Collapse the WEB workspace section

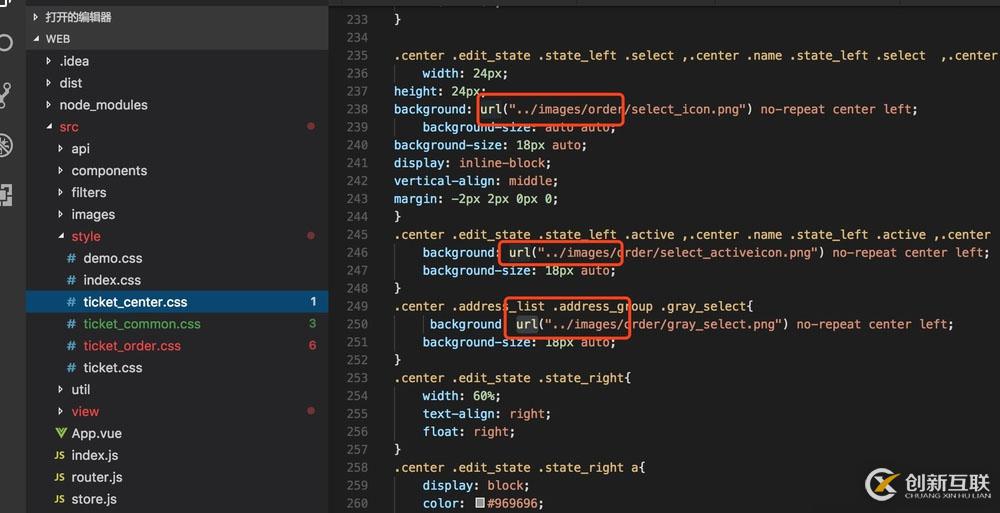tap(36, 39)
